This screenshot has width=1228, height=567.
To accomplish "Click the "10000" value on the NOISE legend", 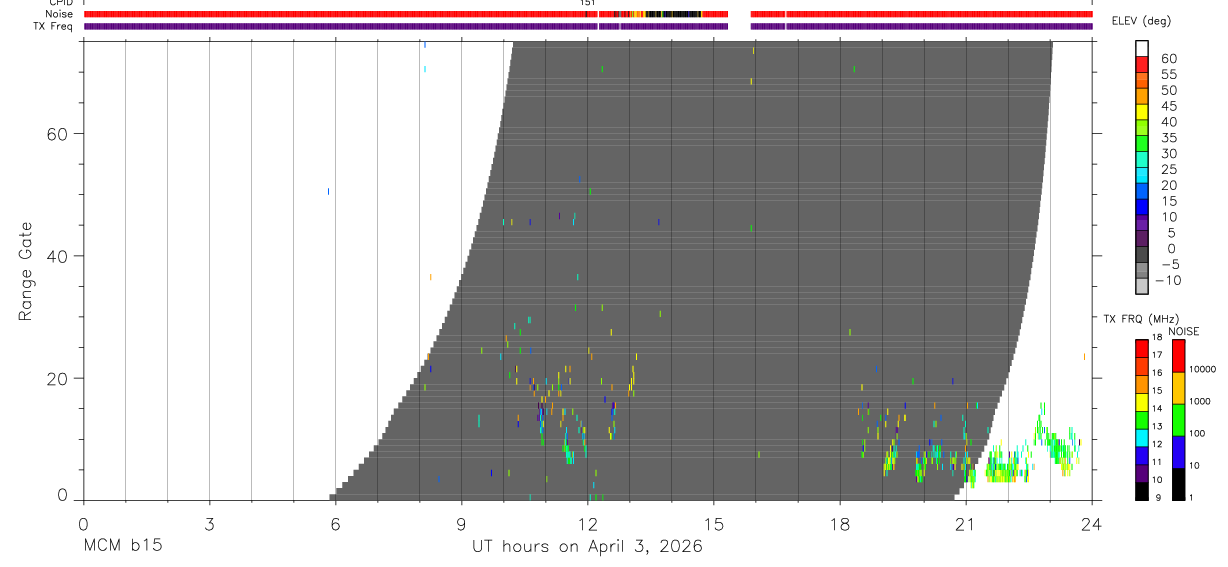I will [1205, 369].
